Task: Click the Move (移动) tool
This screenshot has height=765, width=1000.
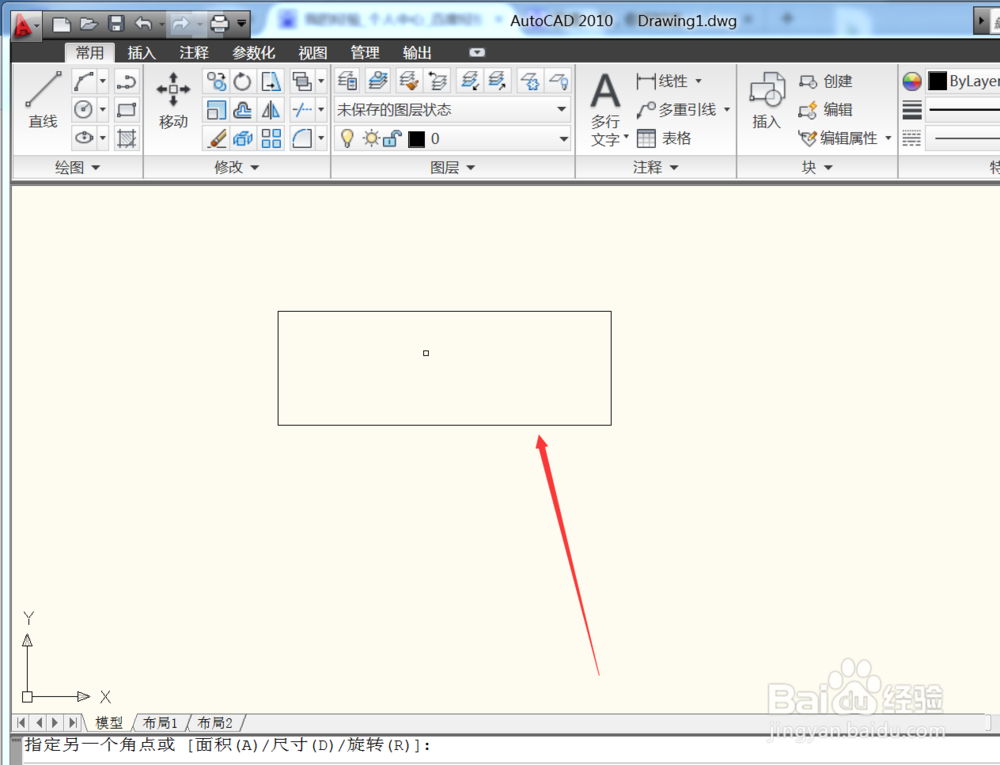Action: tap(173, 100)
